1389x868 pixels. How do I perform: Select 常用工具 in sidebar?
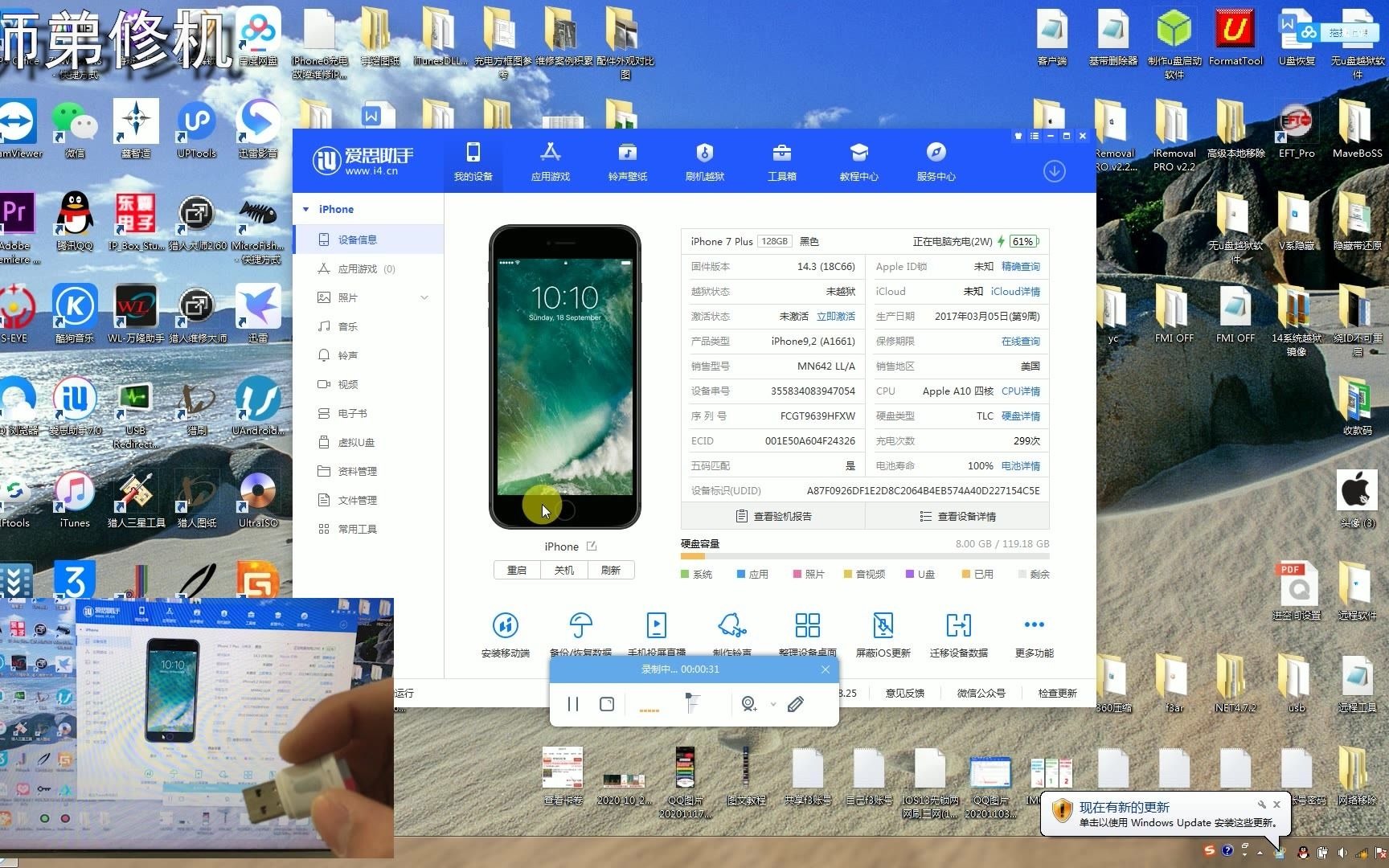pos(368,529)
